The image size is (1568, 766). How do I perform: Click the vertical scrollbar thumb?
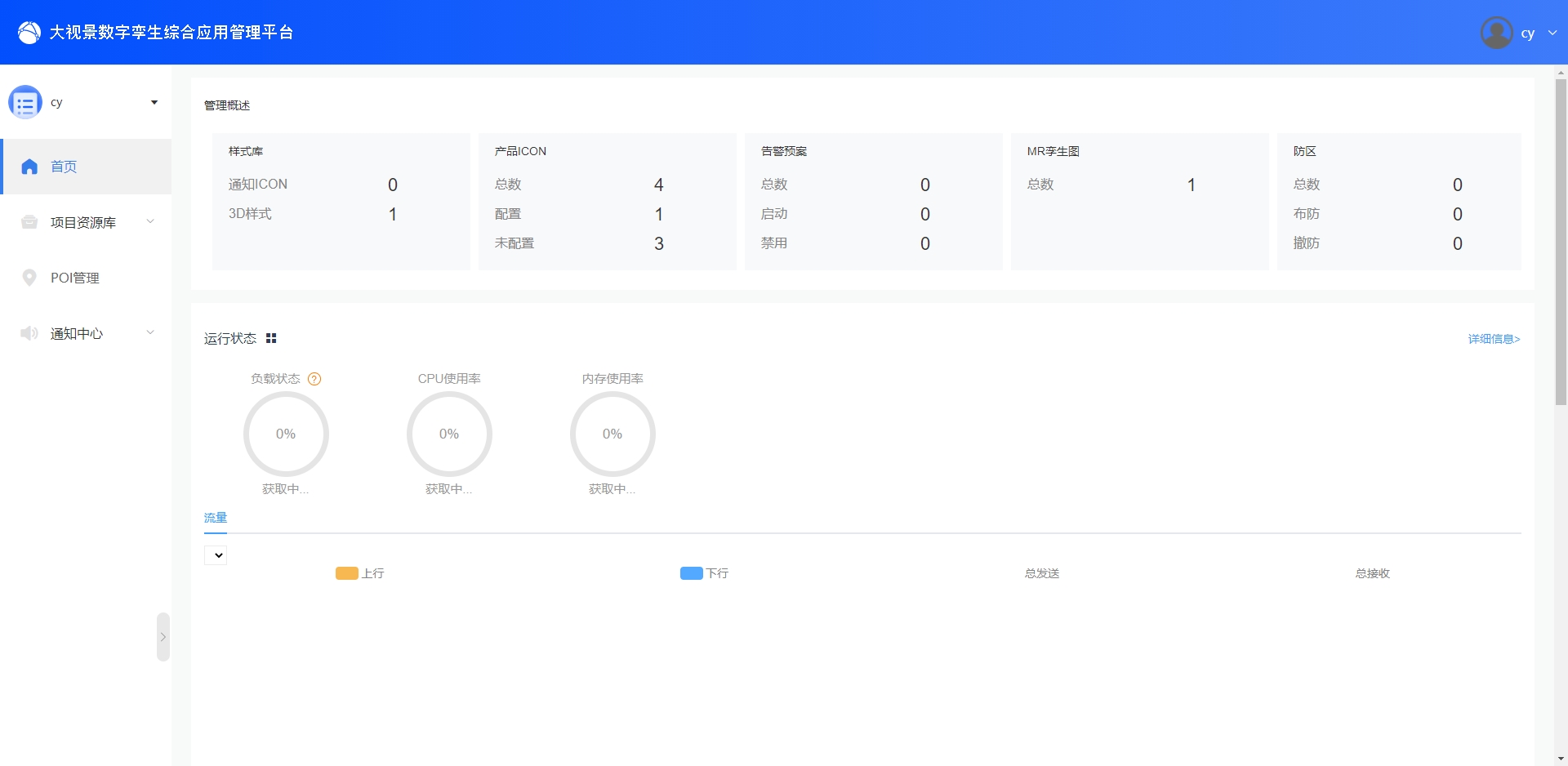point(1561,242)
